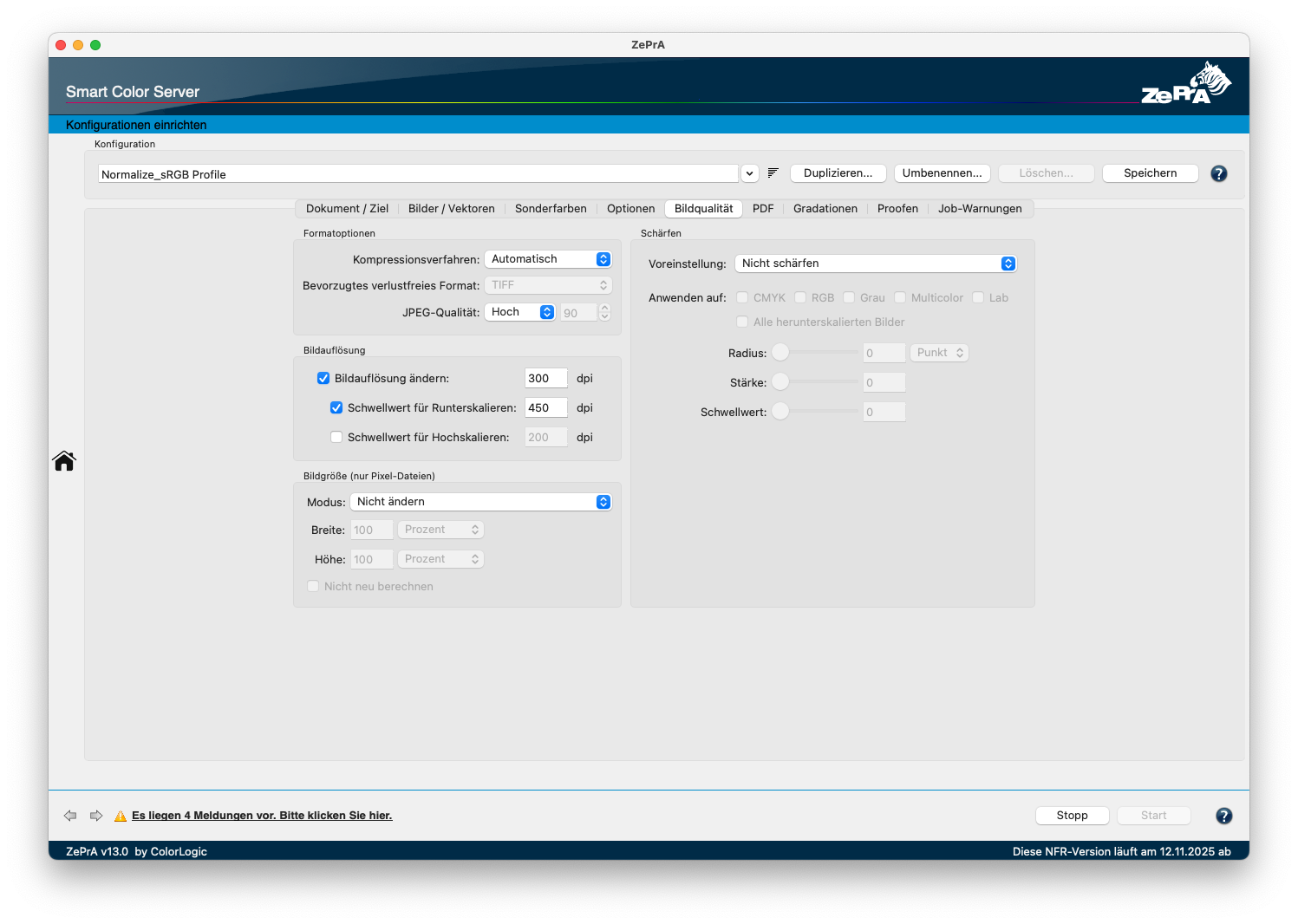Enable Schwellwert für Hochskalieren checkbox
The width and height of the screenshot is (1298, 924).
336,438
